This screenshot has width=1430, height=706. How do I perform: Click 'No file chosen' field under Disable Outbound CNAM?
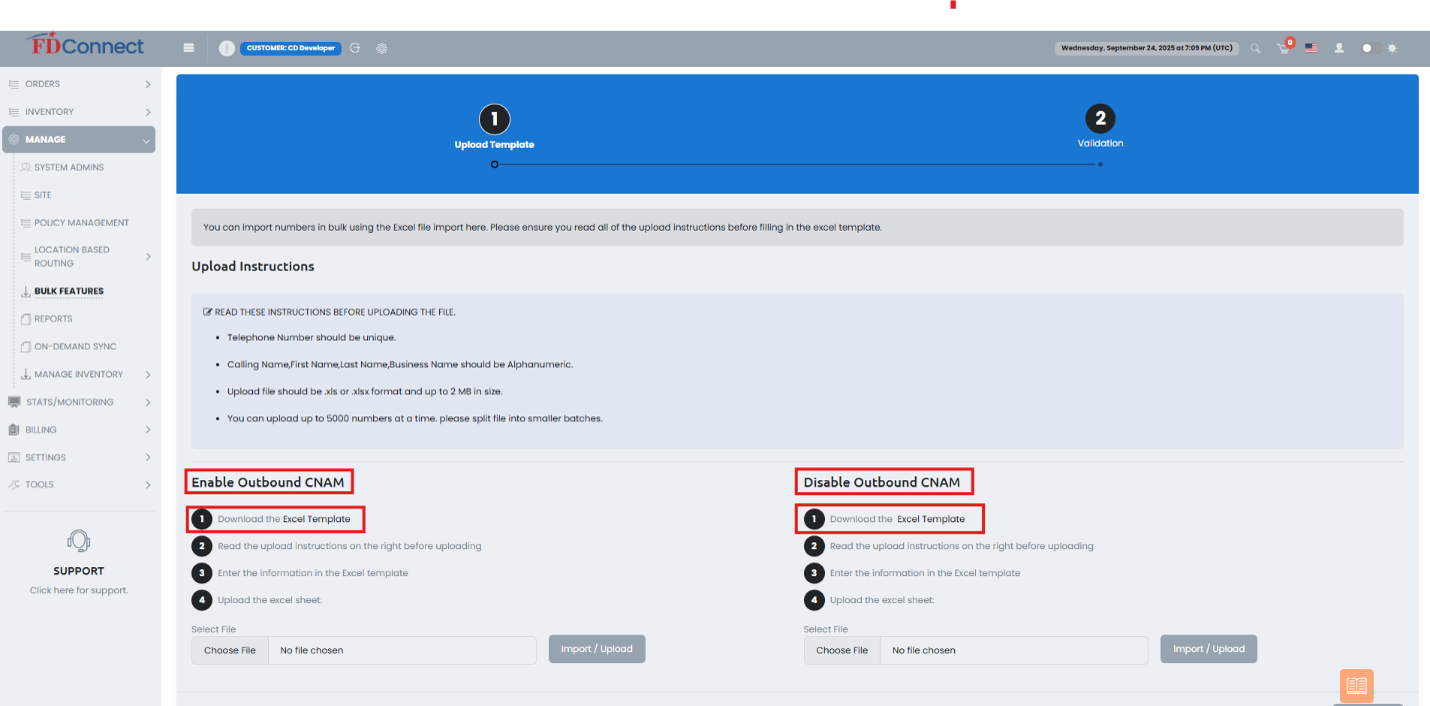coord(1015,650)
